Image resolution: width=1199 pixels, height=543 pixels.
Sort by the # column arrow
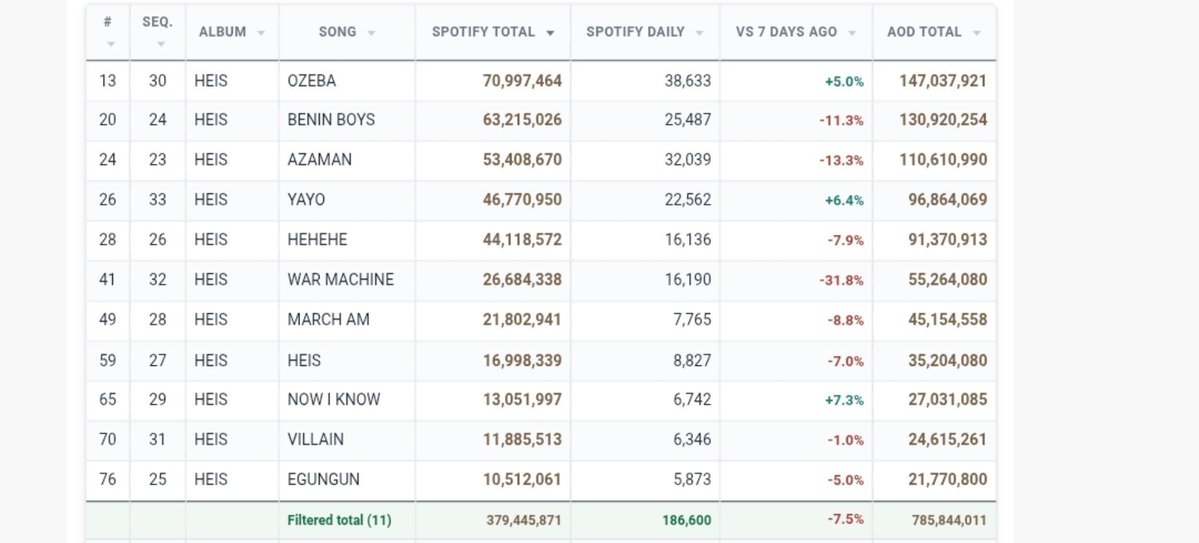[x=111, y=44]
